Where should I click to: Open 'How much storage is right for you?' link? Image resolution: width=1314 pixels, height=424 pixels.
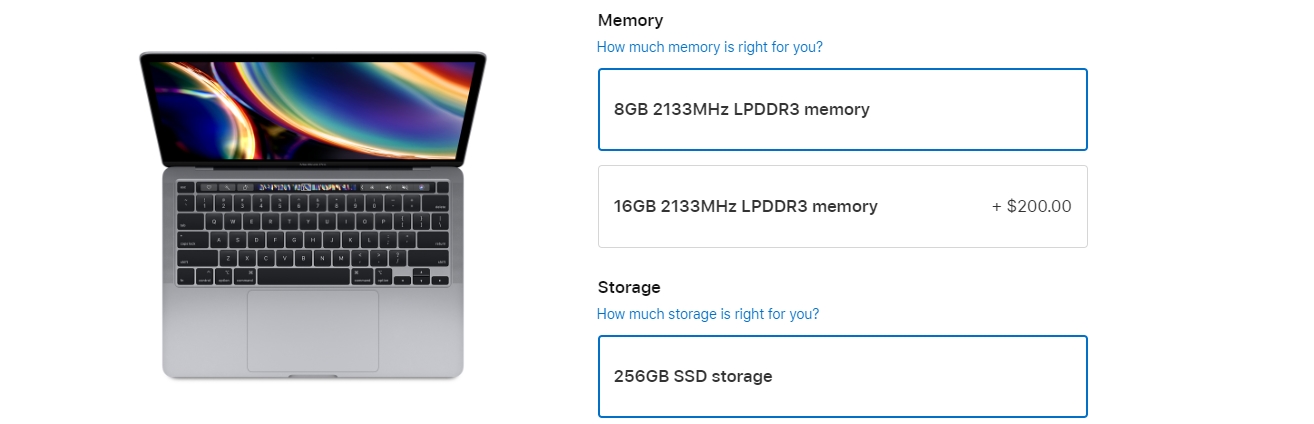point(707,314)
